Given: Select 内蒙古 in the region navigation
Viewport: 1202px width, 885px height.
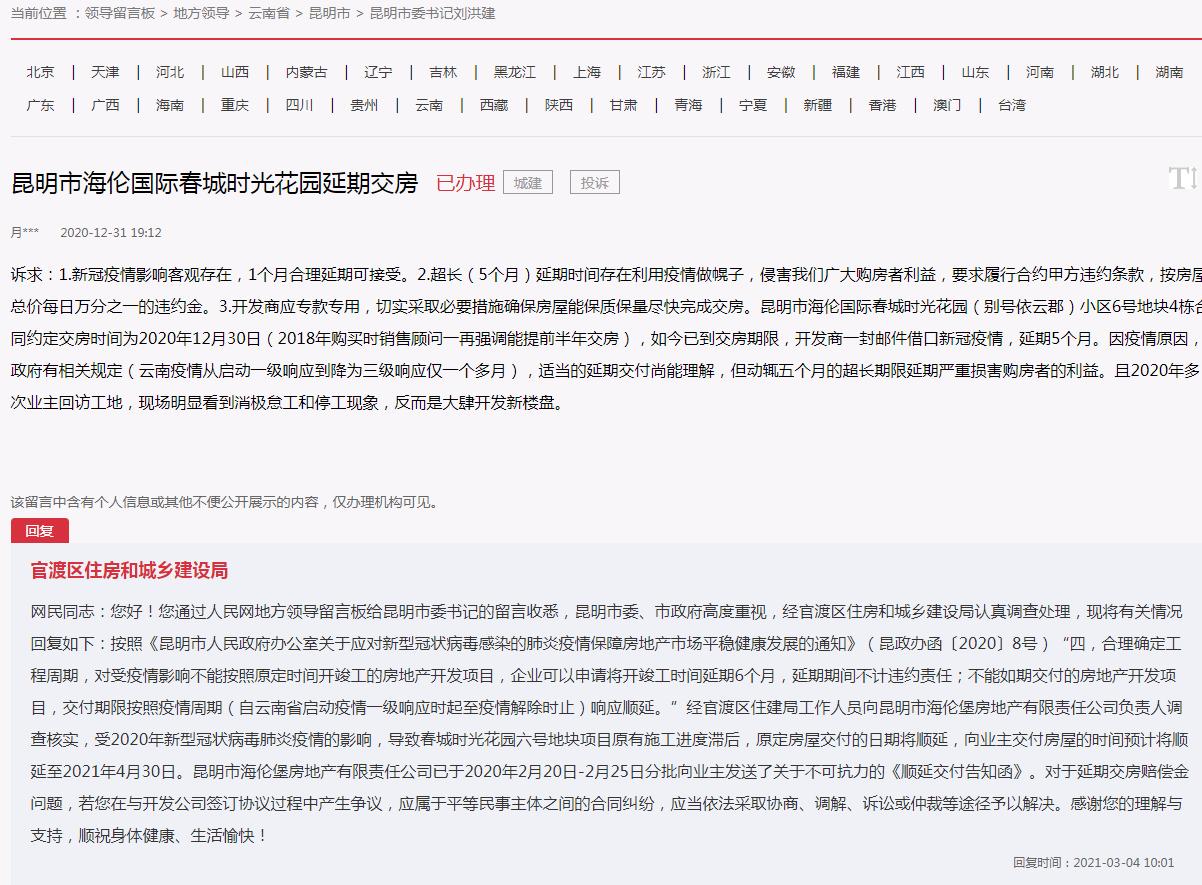Looking at the screenshot, I should [306, 72].
